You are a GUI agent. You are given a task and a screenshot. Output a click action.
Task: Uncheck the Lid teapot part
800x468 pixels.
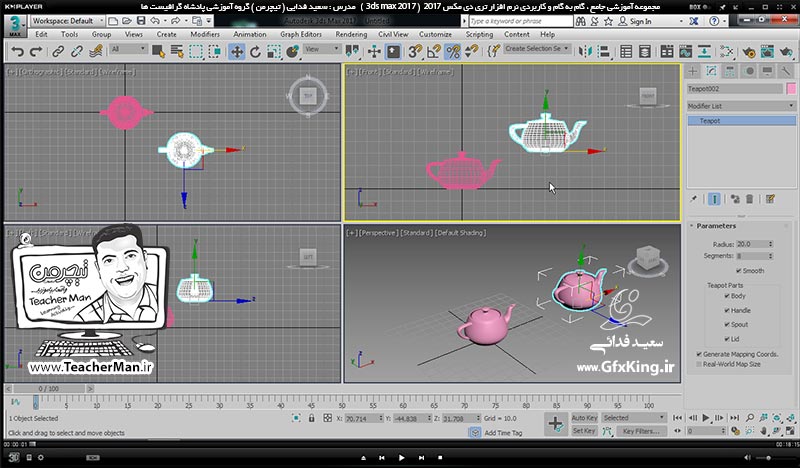tap(727, 339)
